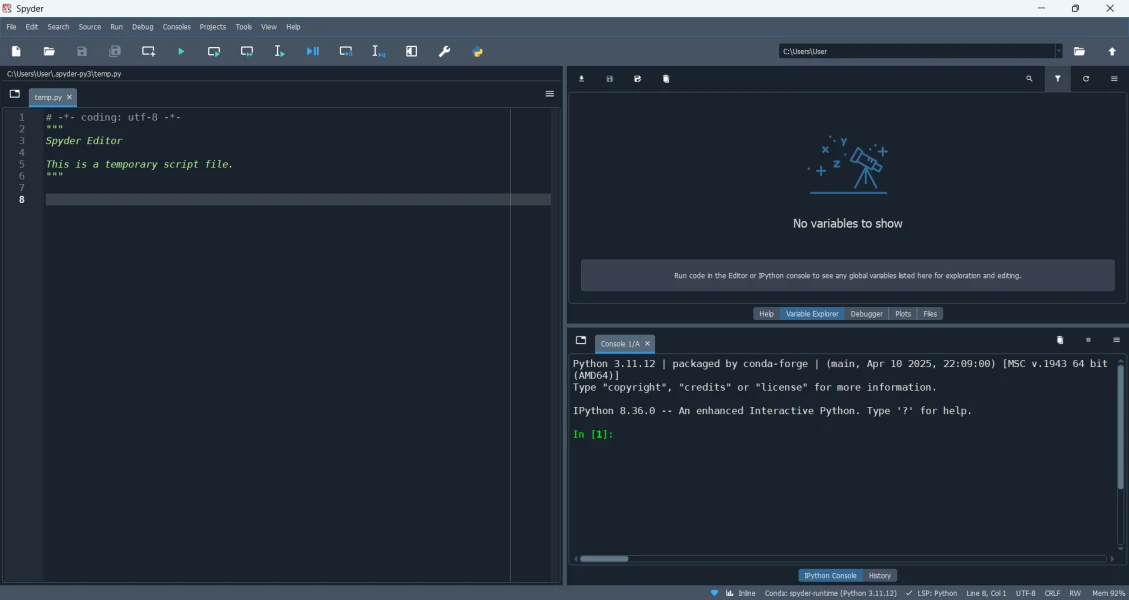Debug the current cell icon

pos(346,51)
